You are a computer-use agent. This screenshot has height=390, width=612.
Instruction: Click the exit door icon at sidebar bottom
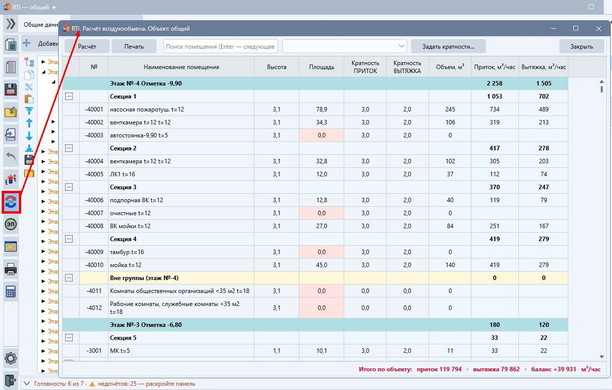(11, 380)
